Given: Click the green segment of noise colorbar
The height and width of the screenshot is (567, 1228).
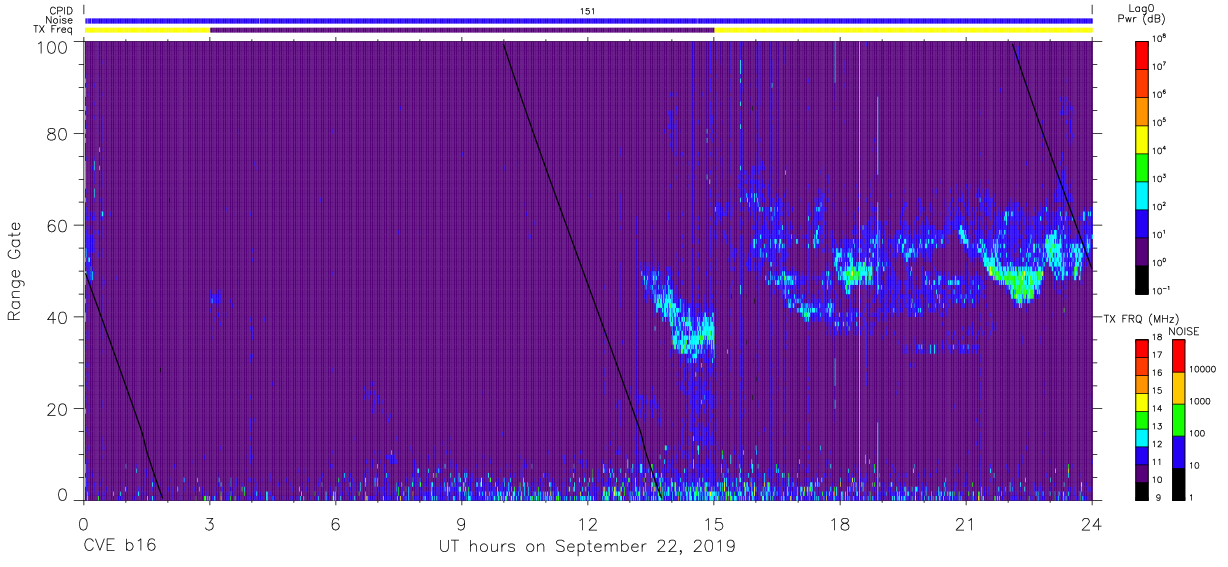Looking at the screenshot, I should tap(1179, 420).
